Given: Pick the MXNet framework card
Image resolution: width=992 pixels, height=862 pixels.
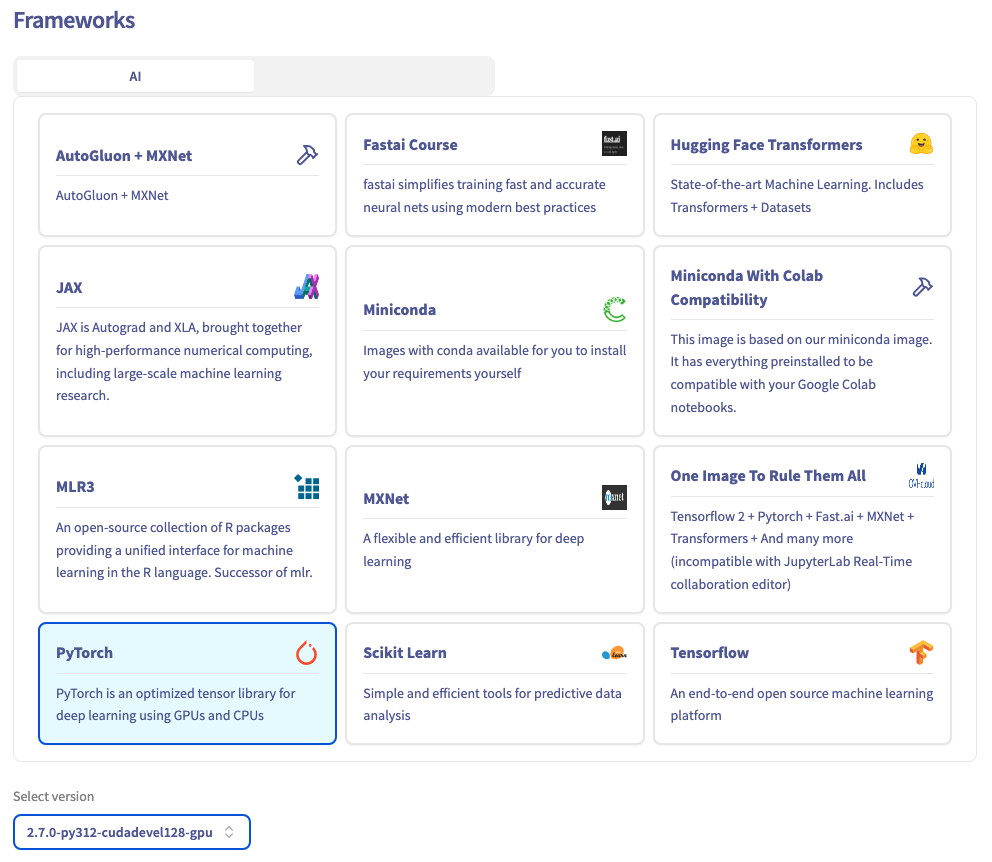Looking at the screenshot, I should [x=495, y=529].
